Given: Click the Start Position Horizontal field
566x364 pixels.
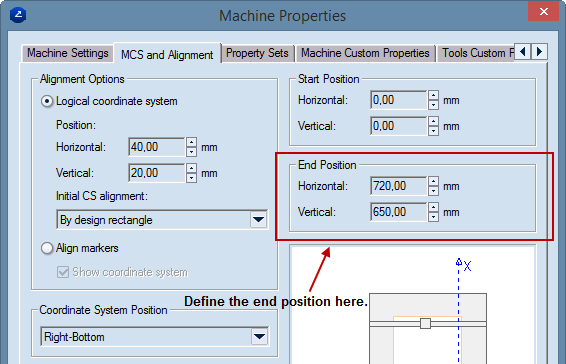Looking at the screenshot, I should pos(399,100).
